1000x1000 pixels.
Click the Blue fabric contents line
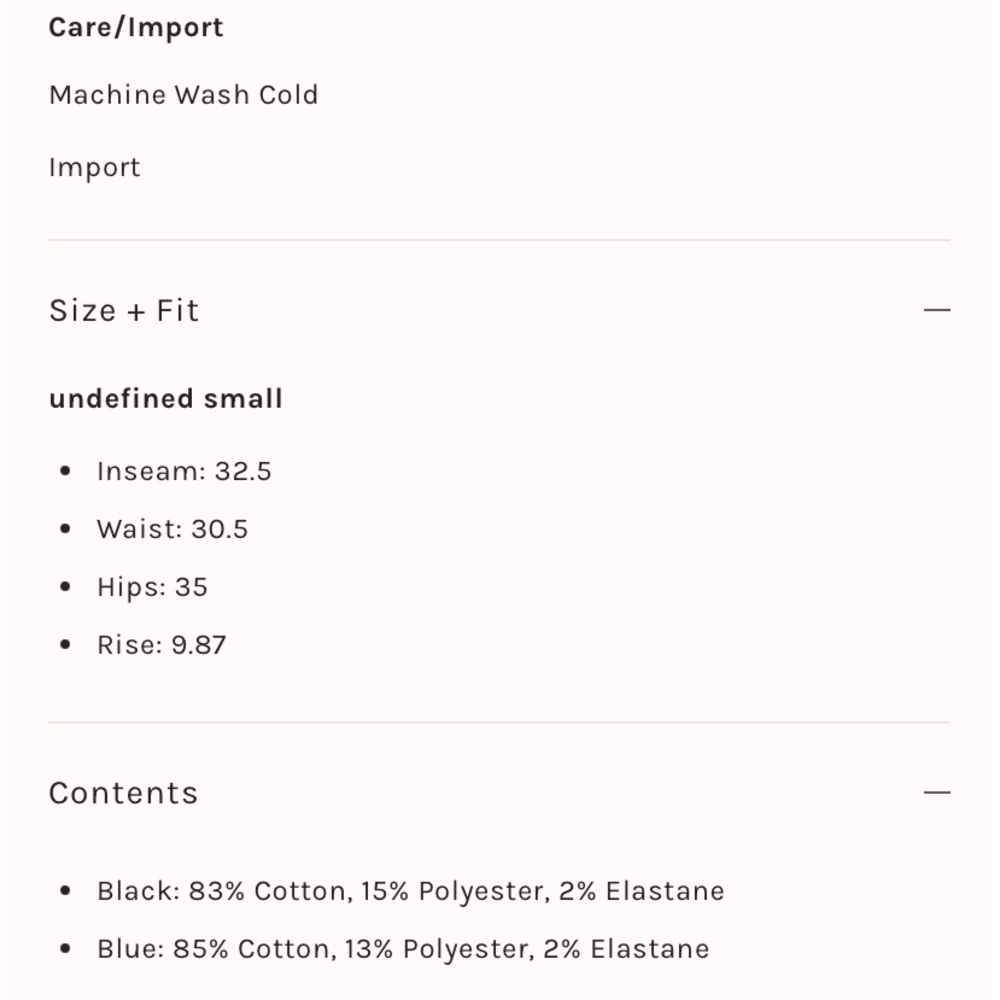403,949
